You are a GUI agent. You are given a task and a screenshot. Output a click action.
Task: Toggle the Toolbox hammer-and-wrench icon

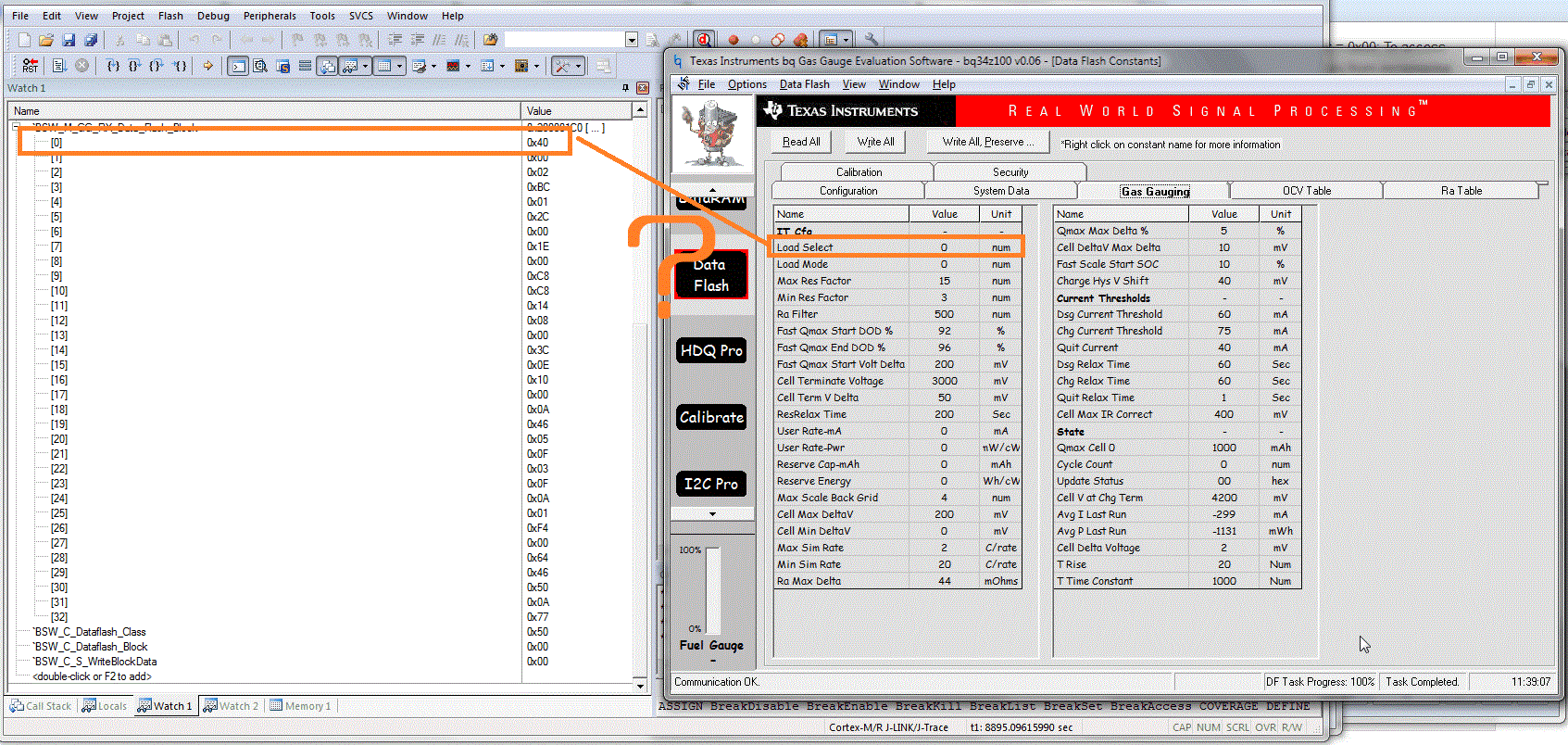coord(562,66)
